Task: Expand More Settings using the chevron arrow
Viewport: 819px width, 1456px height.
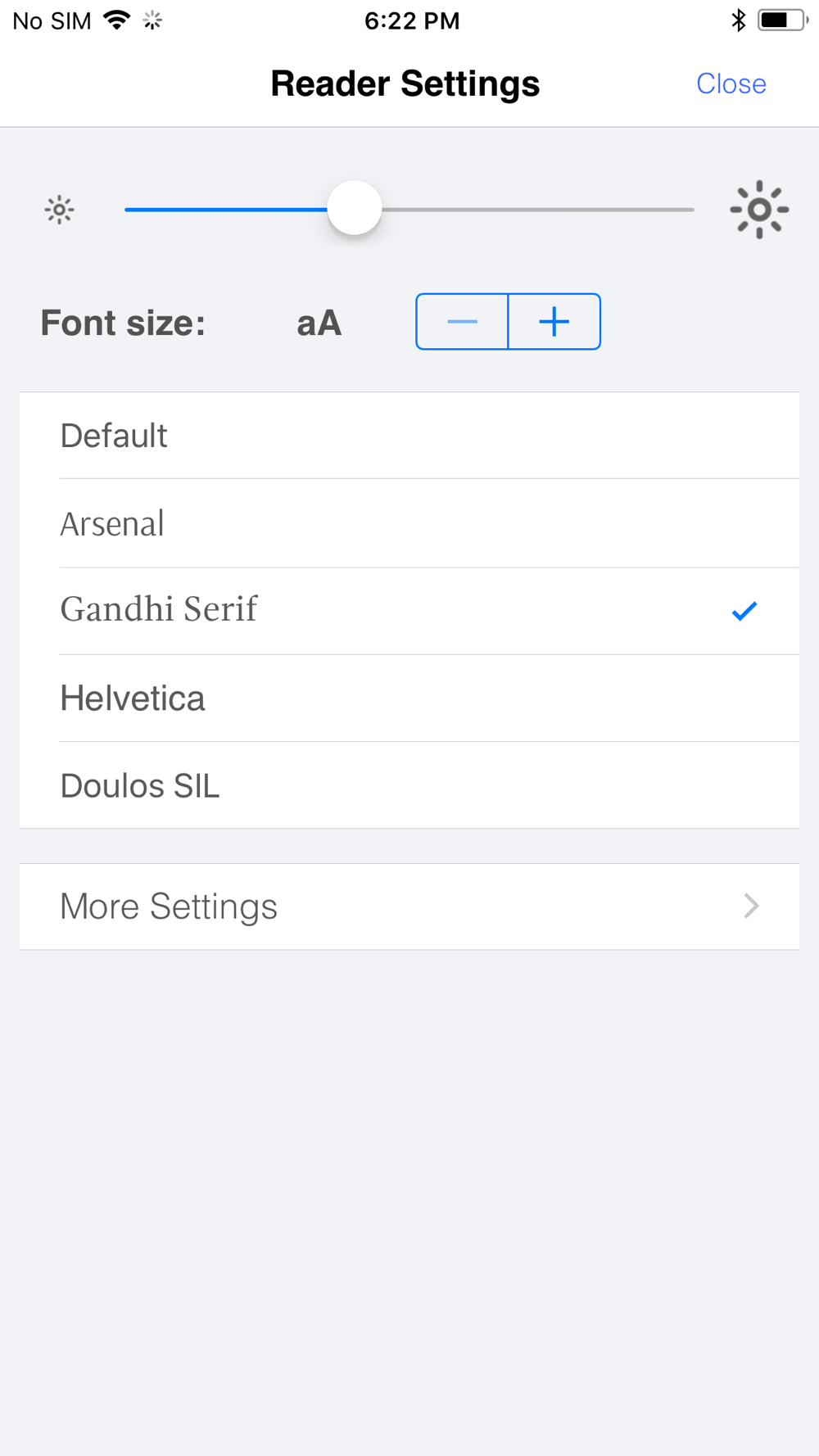Action: tap(751, 907)
